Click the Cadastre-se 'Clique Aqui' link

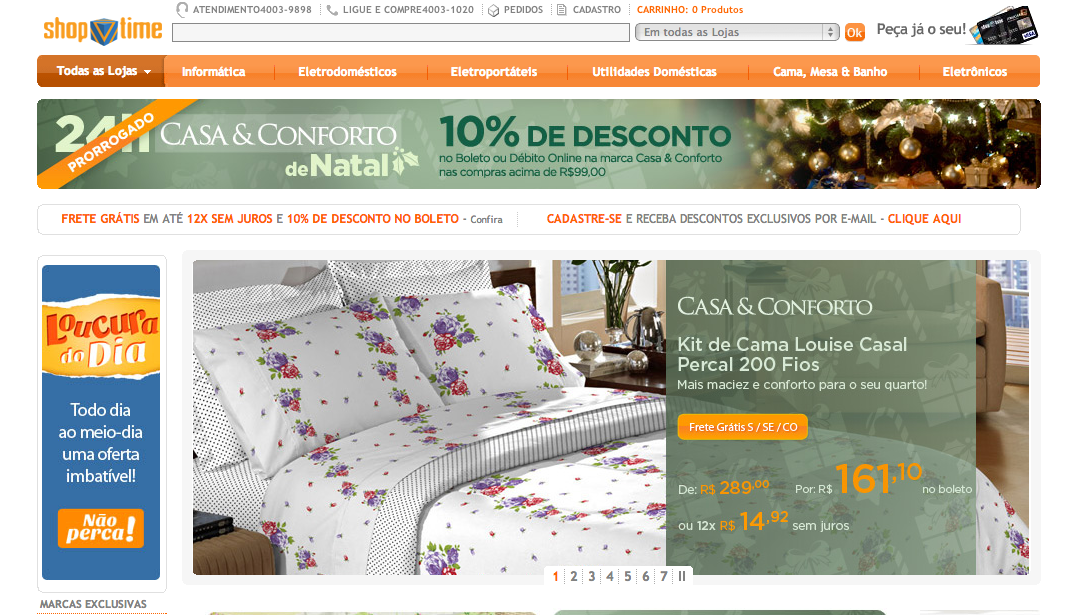925,219
